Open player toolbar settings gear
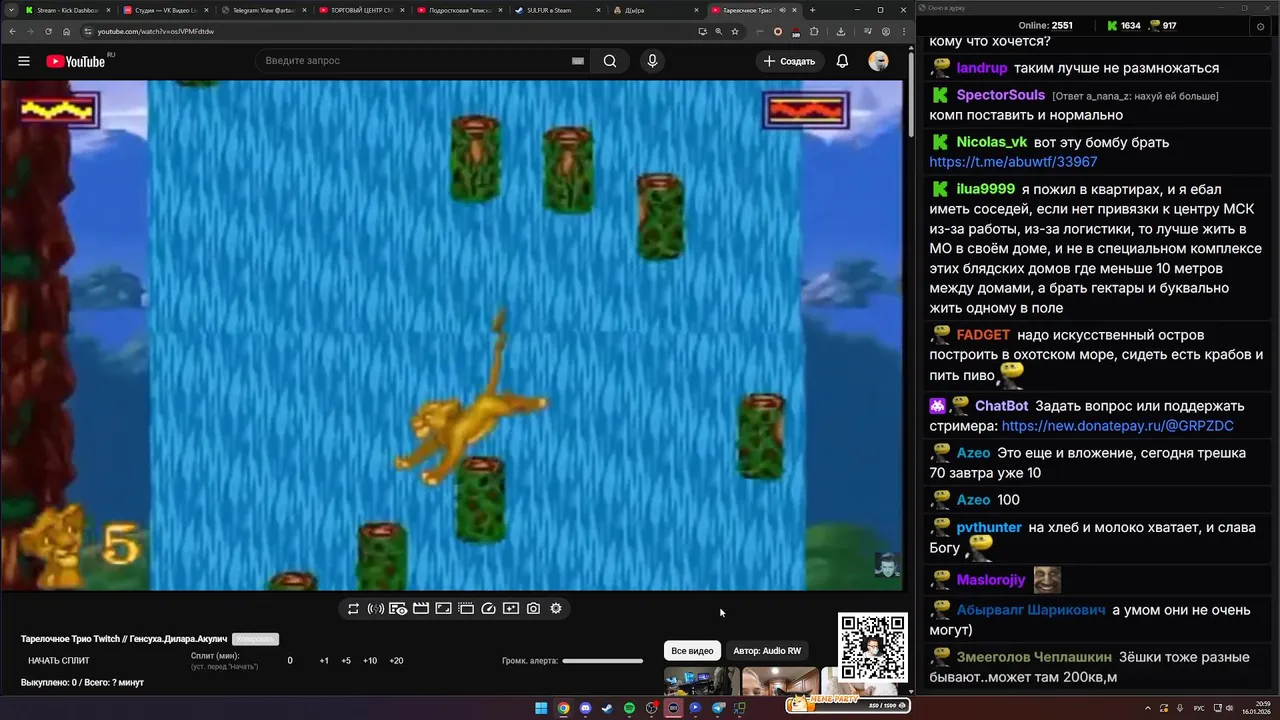This screenshot has width=1280, height=720. click(x=556, y=608)
